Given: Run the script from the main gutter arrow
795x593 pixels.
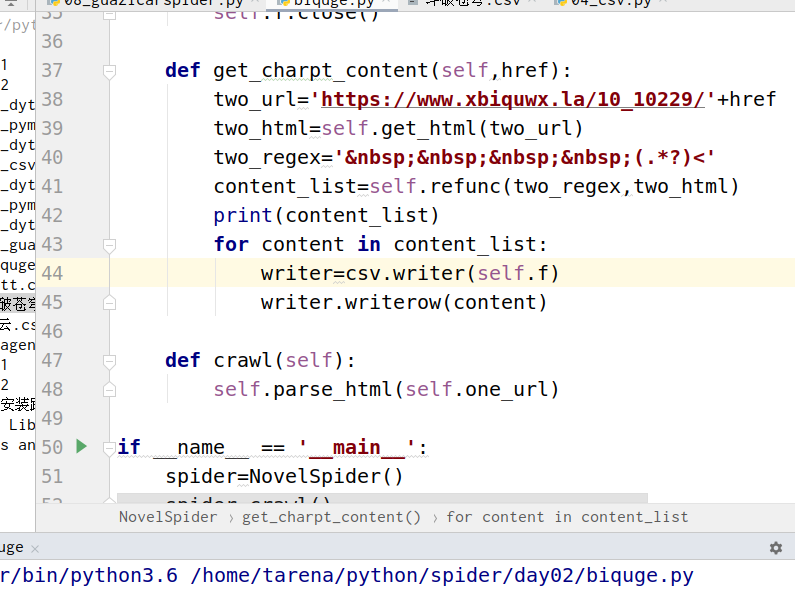Looking at the screenshot, I should click(x=82, y=447).
